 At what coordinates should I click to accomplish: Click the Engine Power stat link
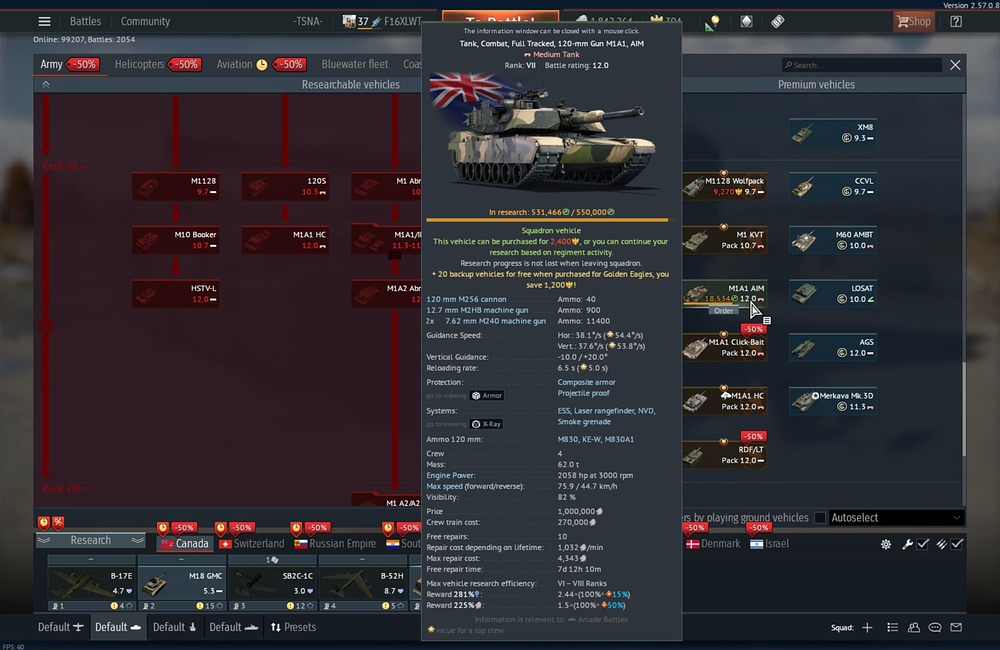(450, 475)
